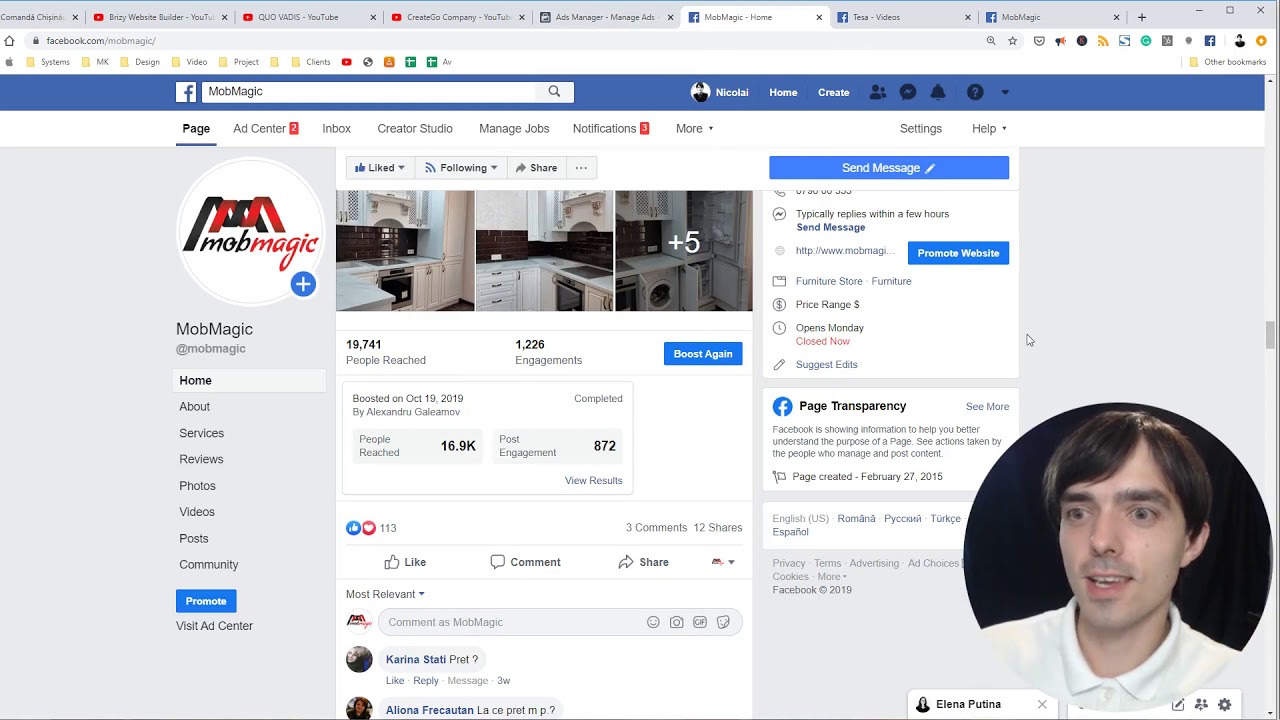The width and height of the screenshot is (1280, 720).
Task: Click the Promote Website button
Action: [x=958, y=253]
